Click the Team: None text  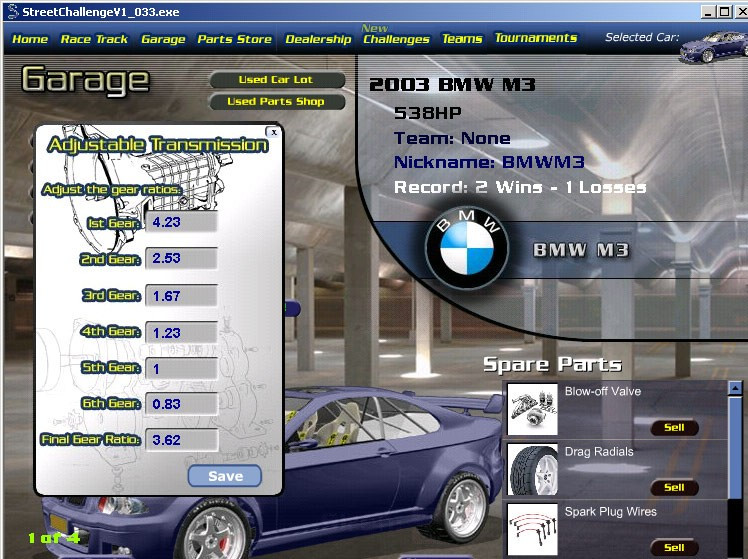[452, 138]
